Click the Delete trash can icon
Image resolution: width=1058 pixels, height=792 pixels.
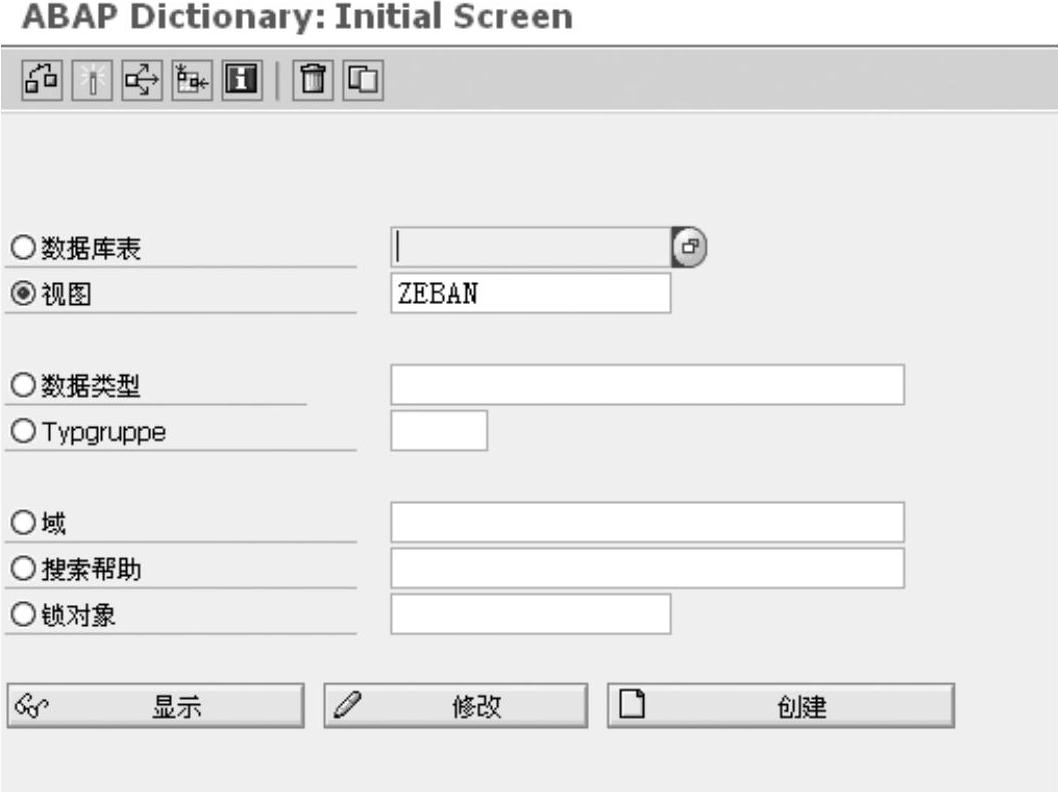coord(312,80)
